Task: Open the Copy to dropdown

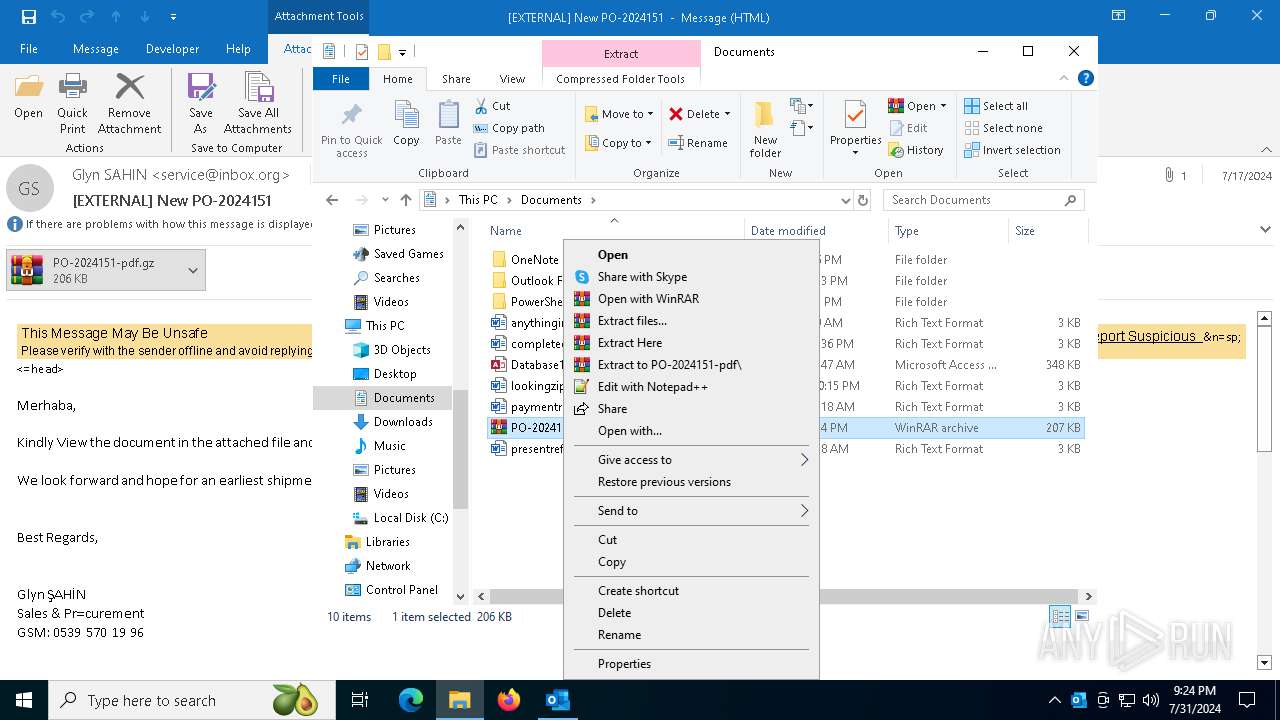Action: tap(619, 143)
